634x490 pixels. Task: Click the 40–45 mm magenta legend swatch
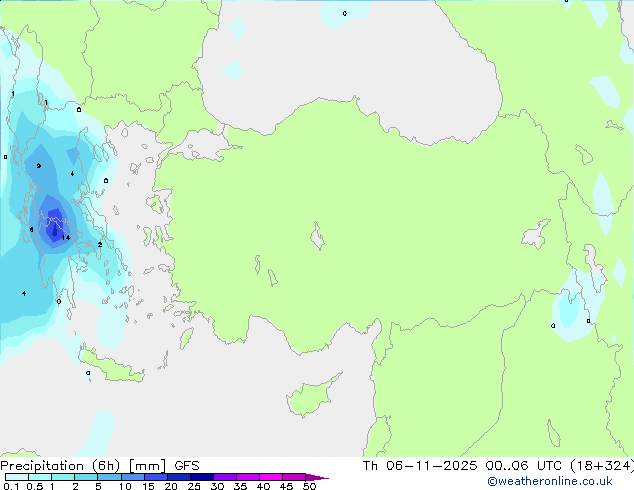(x=271, y=477)
